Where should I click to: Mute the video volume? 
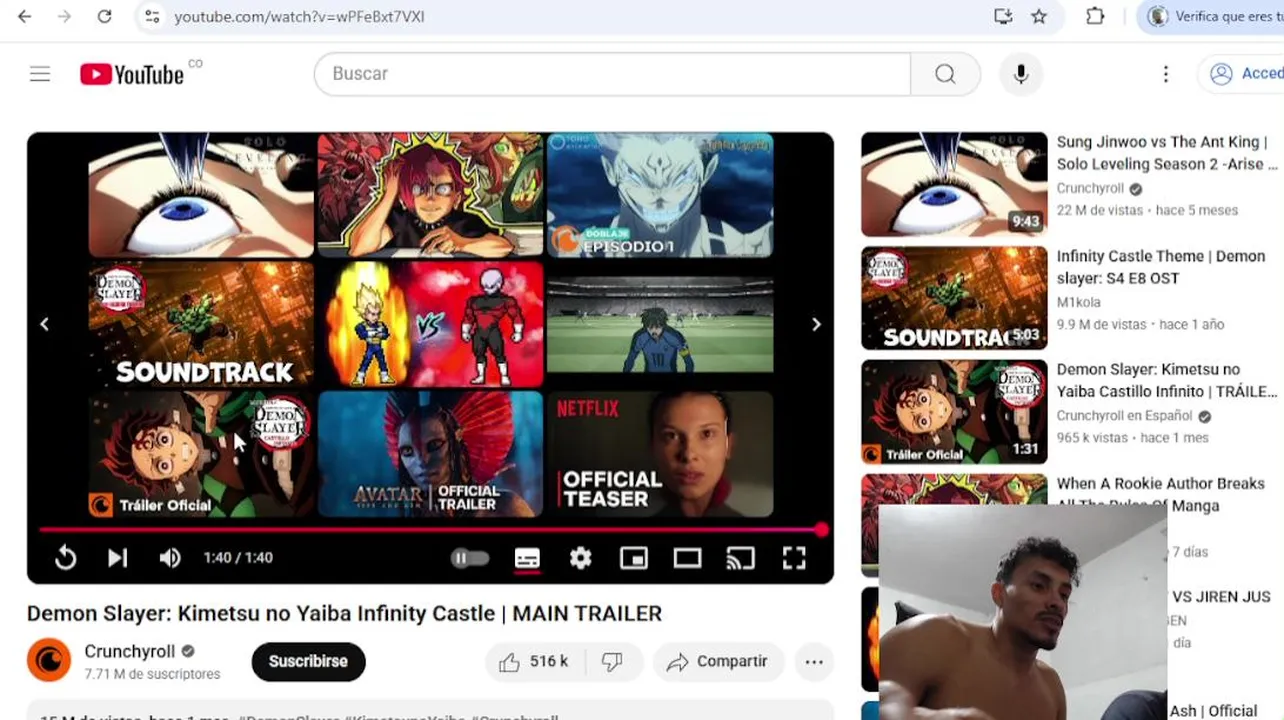pyautogui.click(x=170, y=558)
